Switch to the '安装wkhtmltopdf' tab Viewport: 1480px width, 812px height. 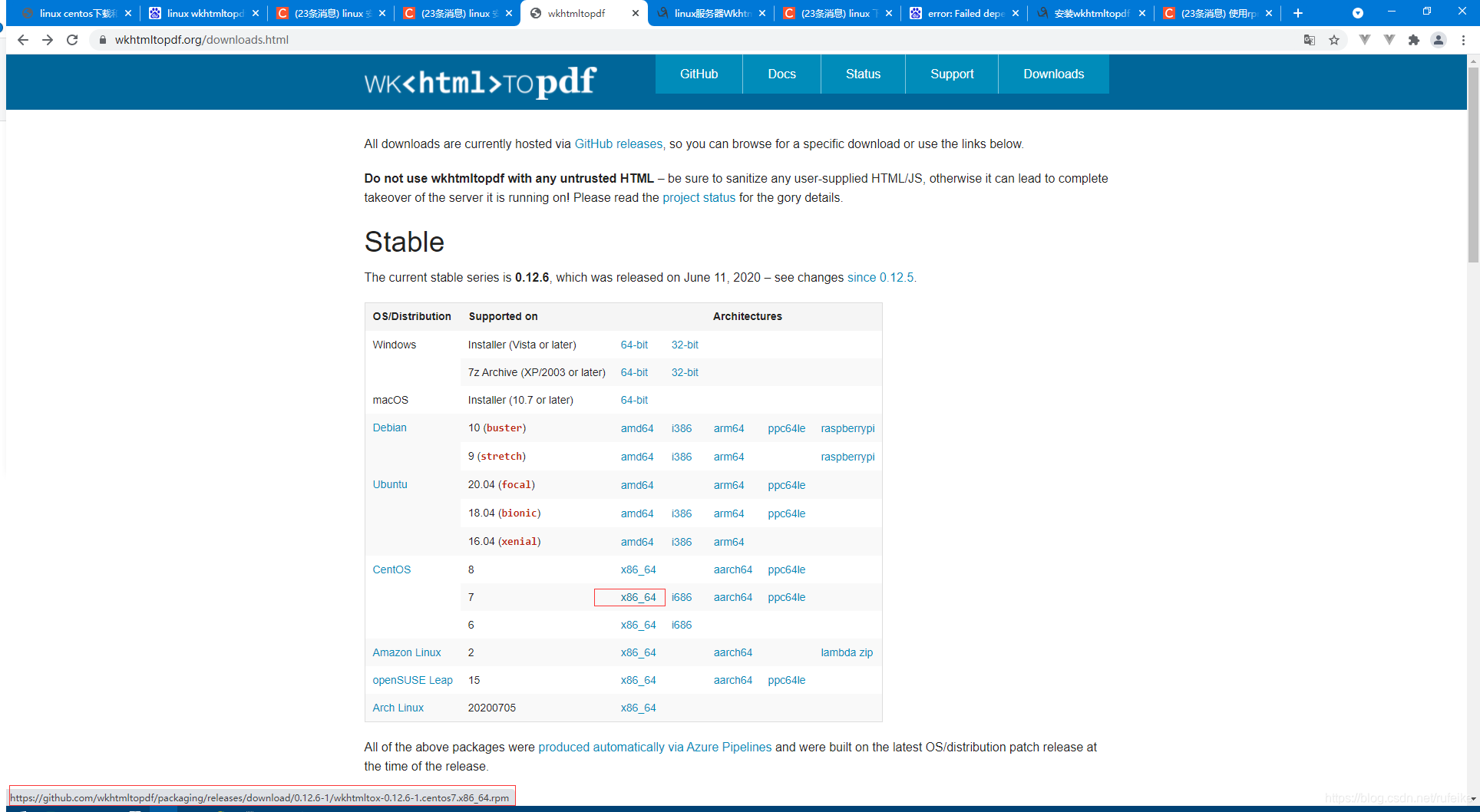coord(1091,13)
